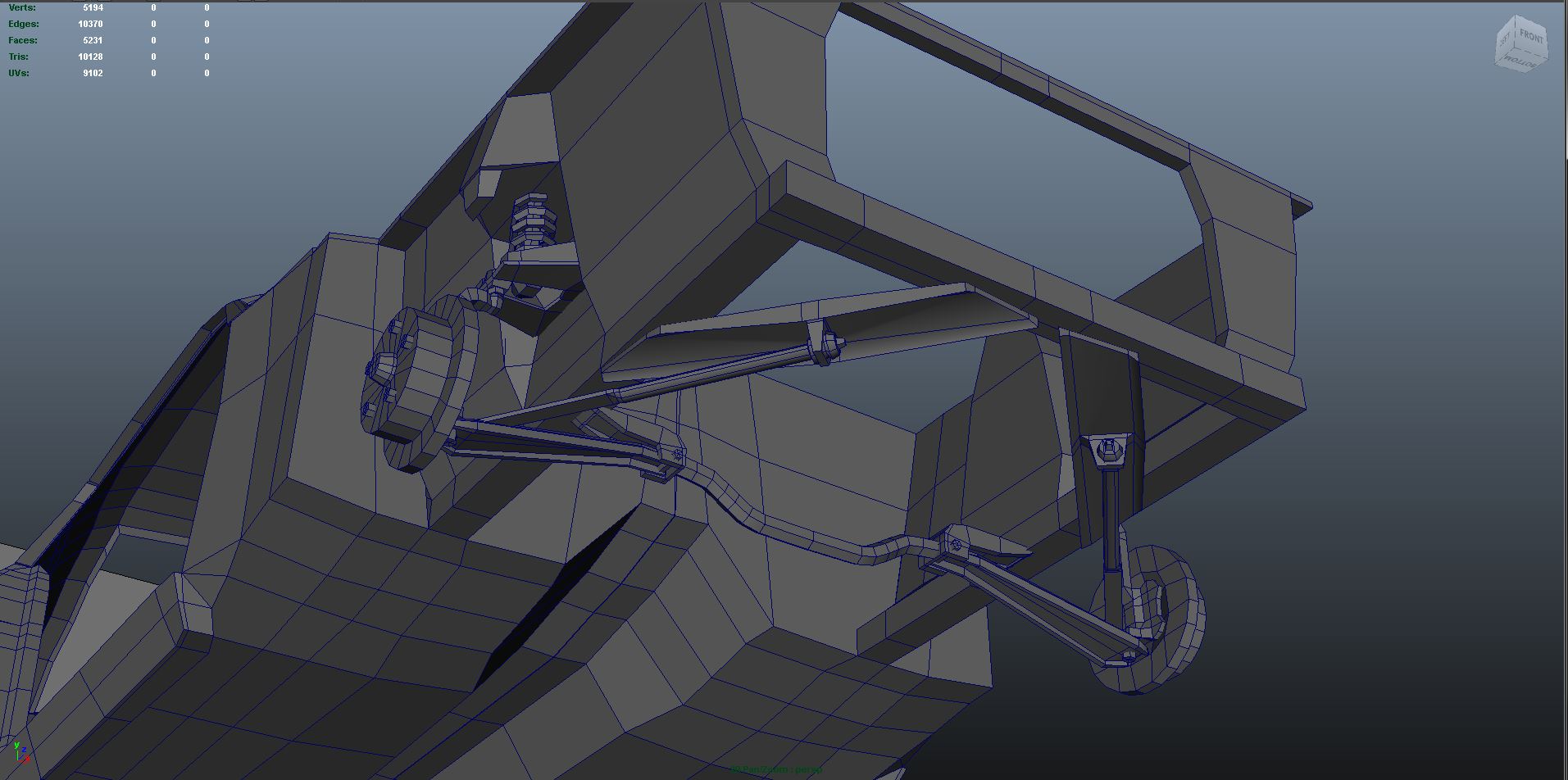Select the 'Tris:' label in the poly count HUD
Image resolution: width=1568 pixels, height=780 pixels.
tap(18, 57)
